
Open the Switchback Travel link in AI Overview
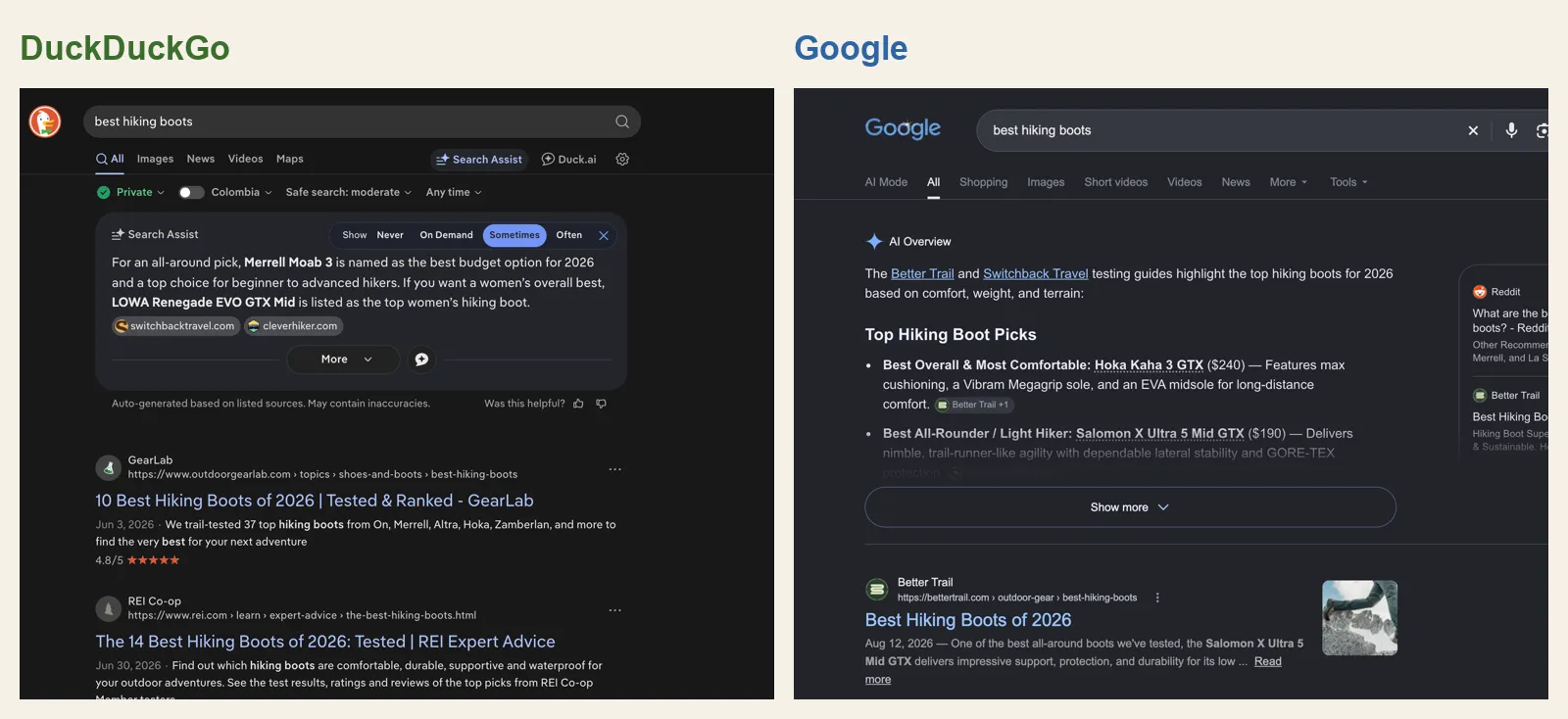click(1036, 274)
